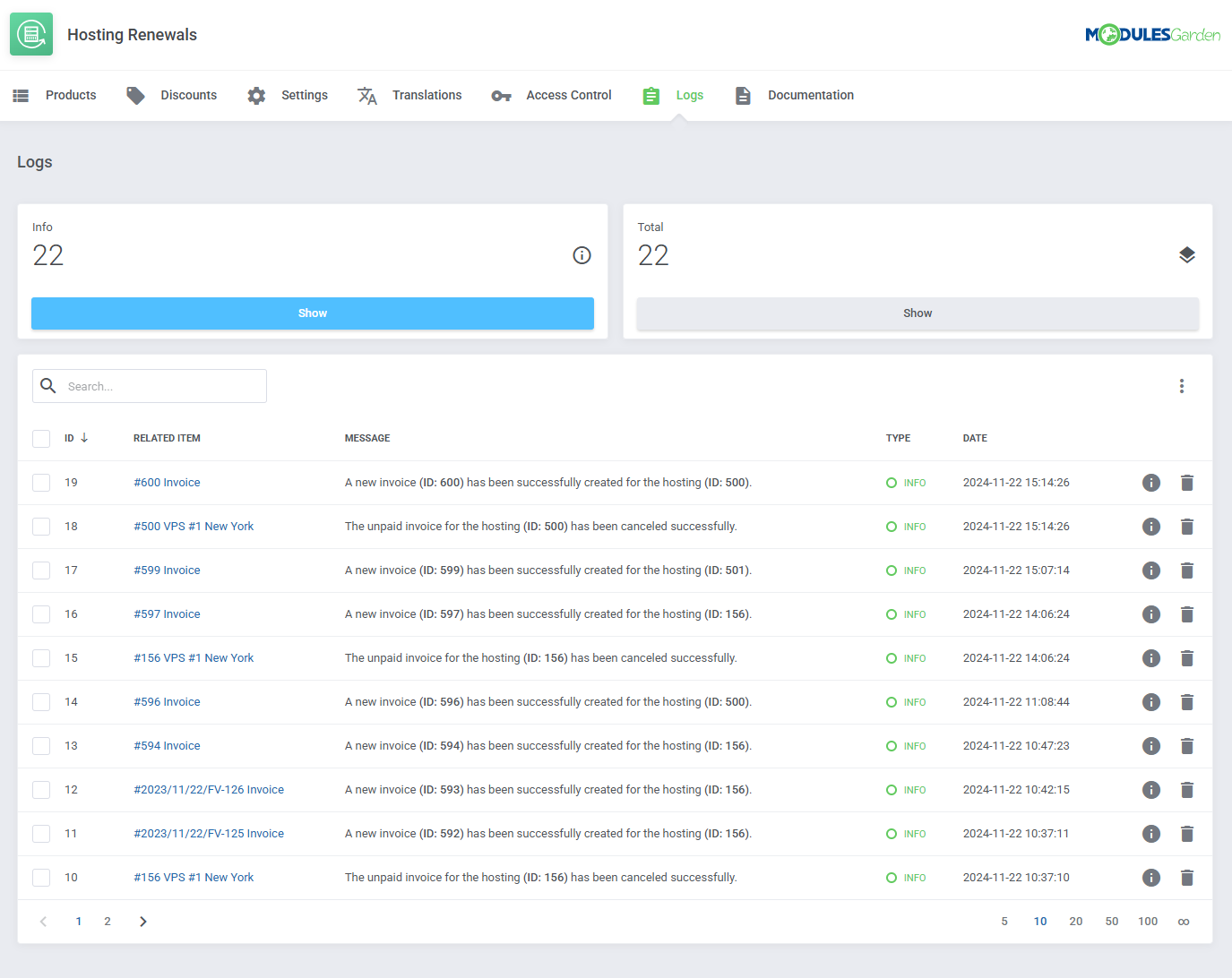Show 100 entries per page
1232x978 pixels.
pyautogui.click(x=1148, y=922)
